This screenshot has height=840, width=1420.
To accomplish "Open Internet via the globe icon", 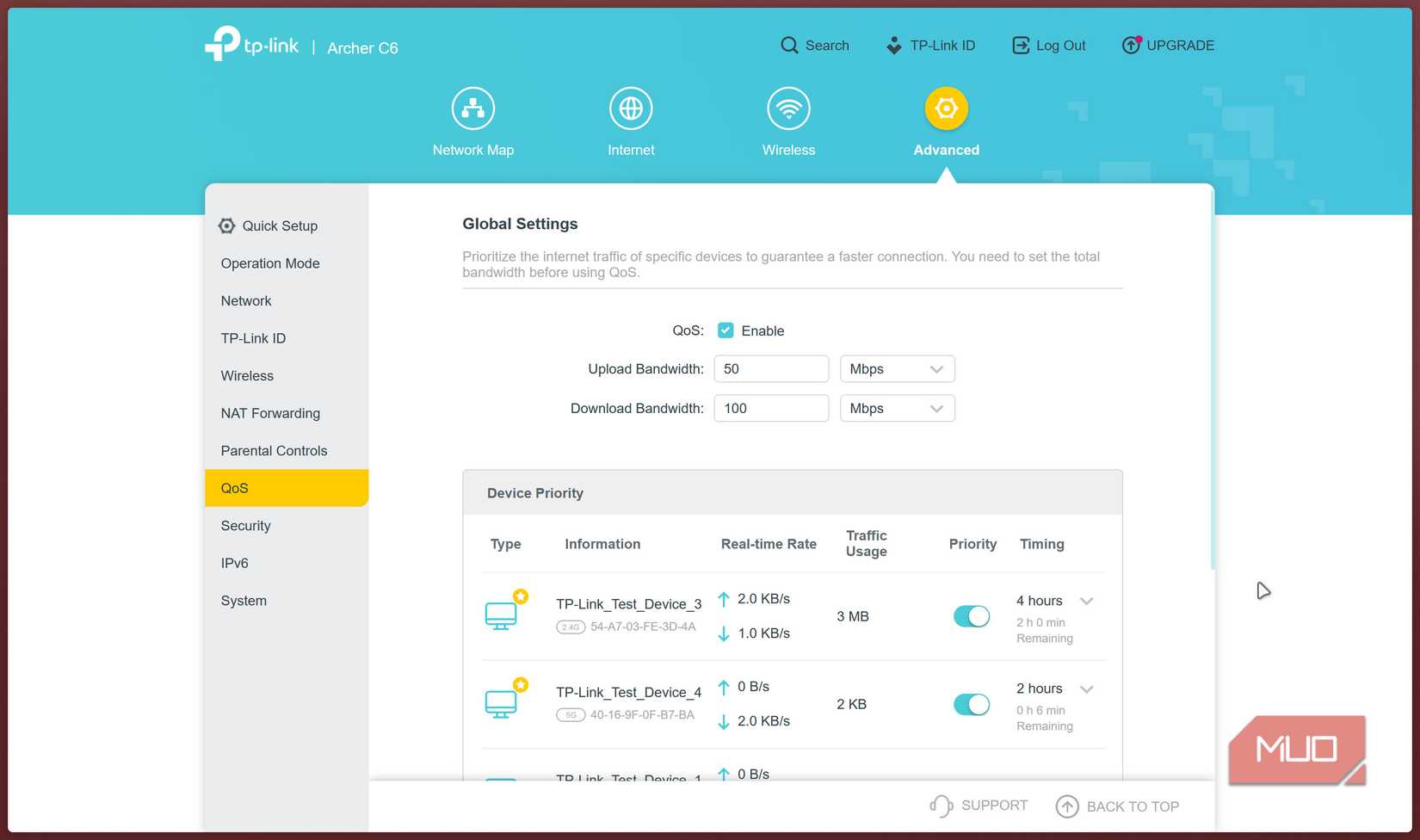I will [631, 108].
